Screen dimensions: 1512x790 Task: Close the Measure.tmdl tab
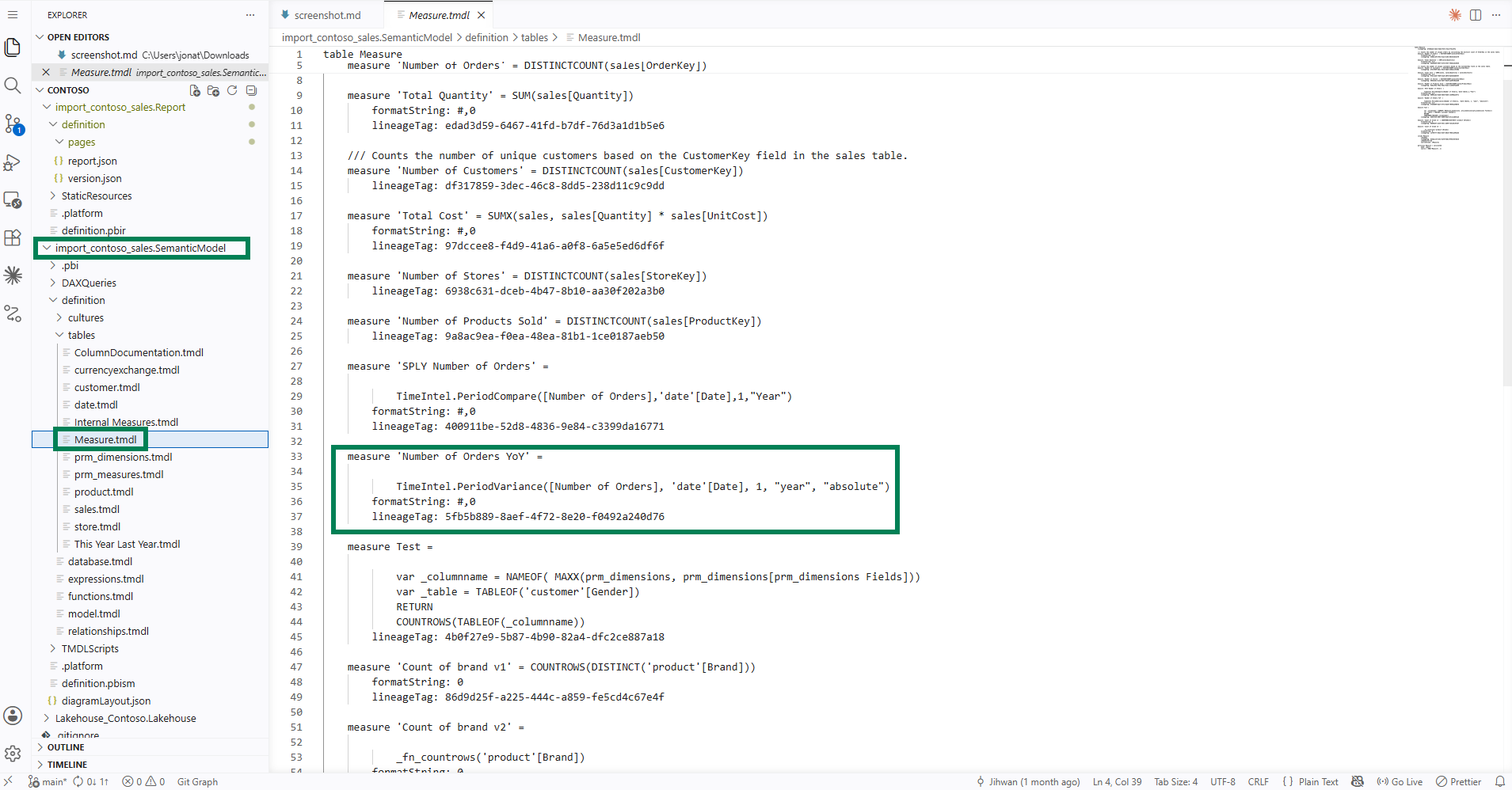pyautogui.click(x=481, y=15)
